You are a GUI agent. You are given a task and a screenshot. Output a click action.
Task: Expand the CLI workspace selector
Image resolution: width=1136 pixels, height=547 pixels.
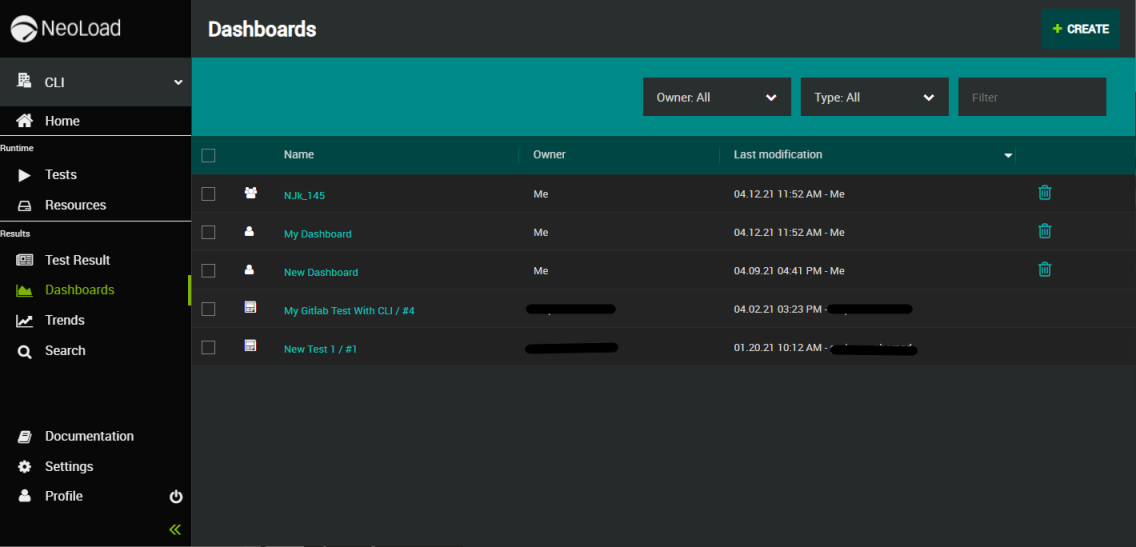96,82
